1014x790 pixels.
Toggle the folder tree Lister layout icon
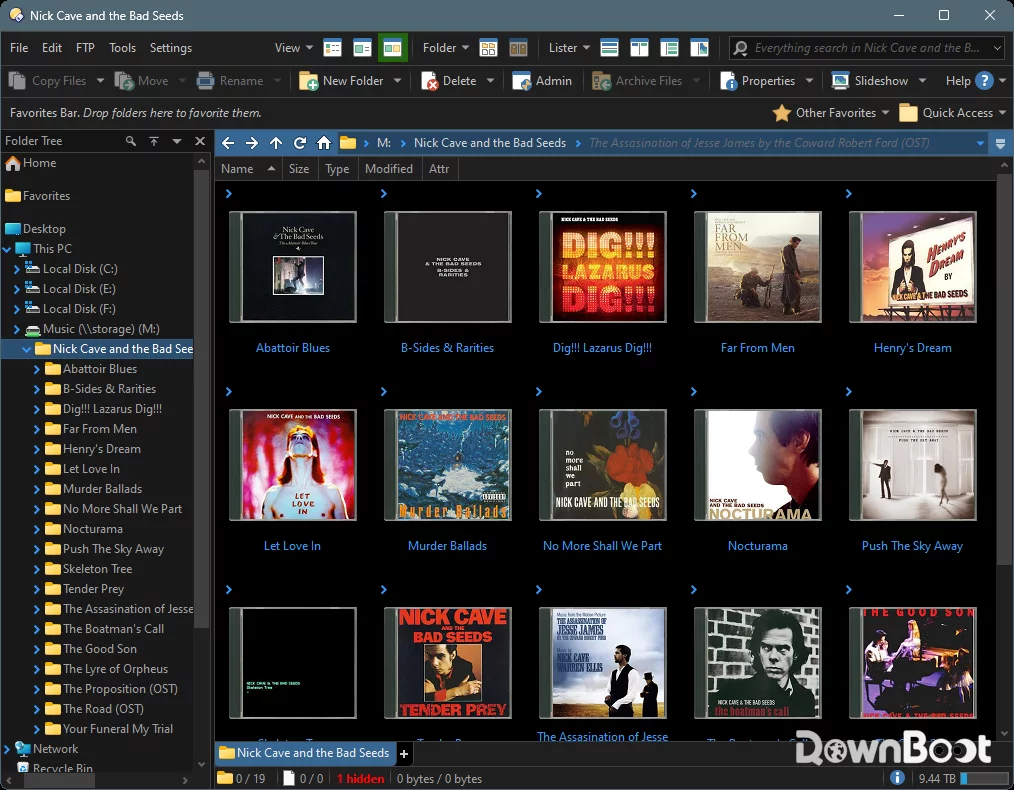639,48
